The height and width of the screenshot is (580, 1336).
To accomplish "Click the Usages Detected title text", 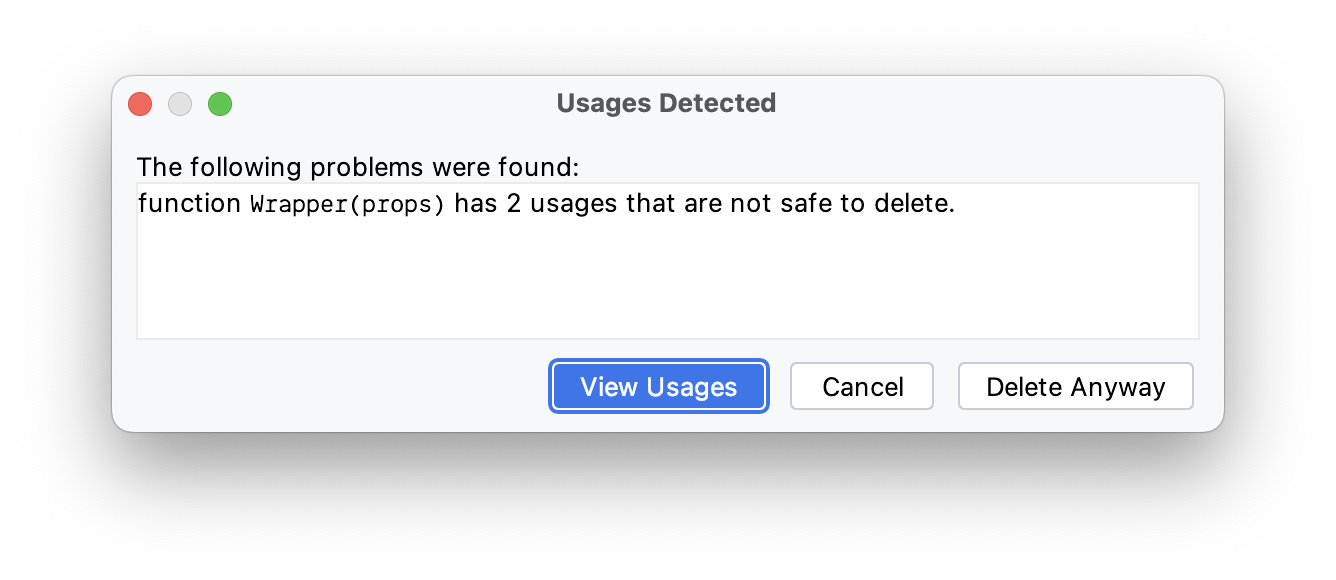I will pos(666,102).
